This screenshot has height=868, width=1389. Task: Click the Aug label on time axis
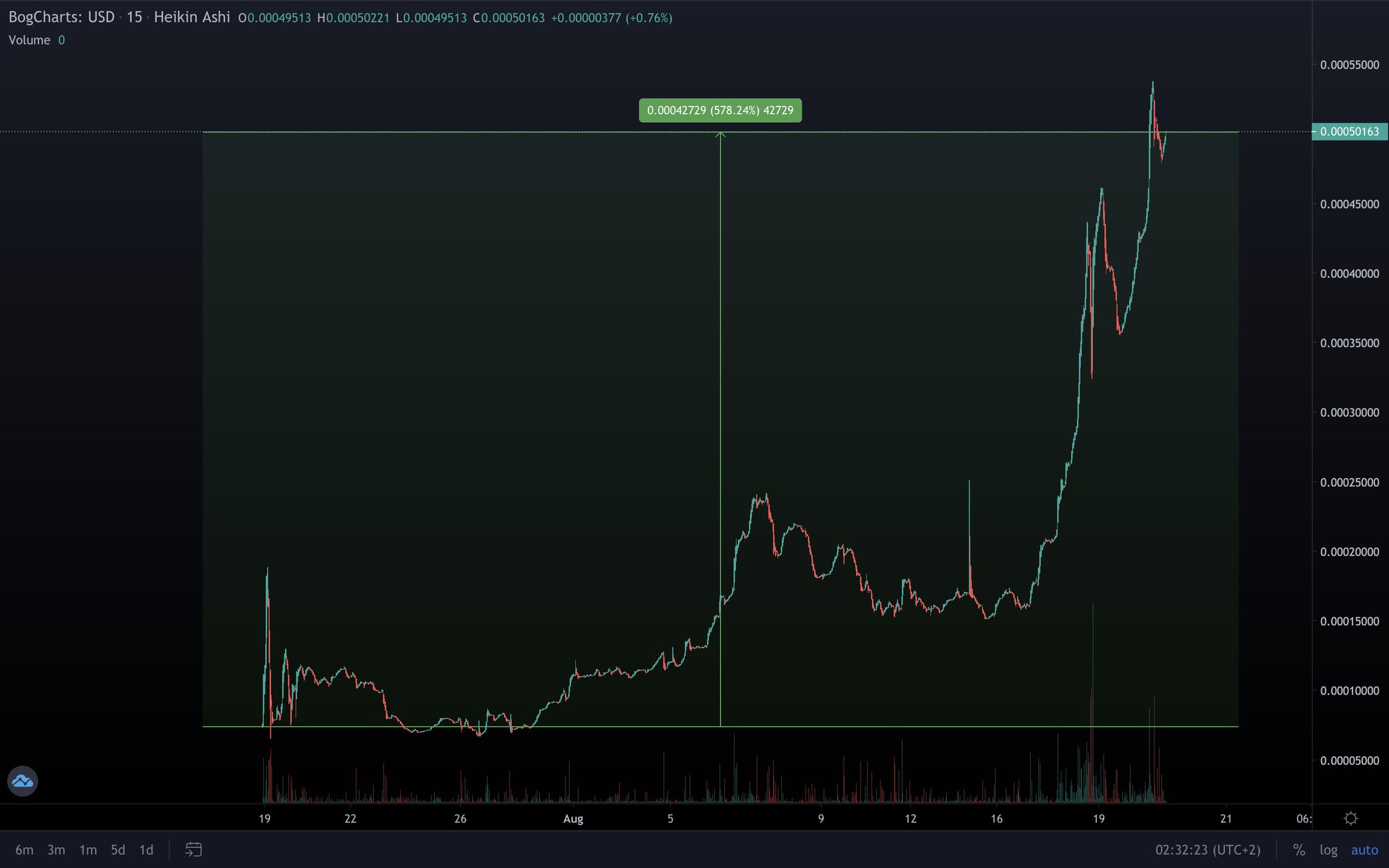[573, 819]
